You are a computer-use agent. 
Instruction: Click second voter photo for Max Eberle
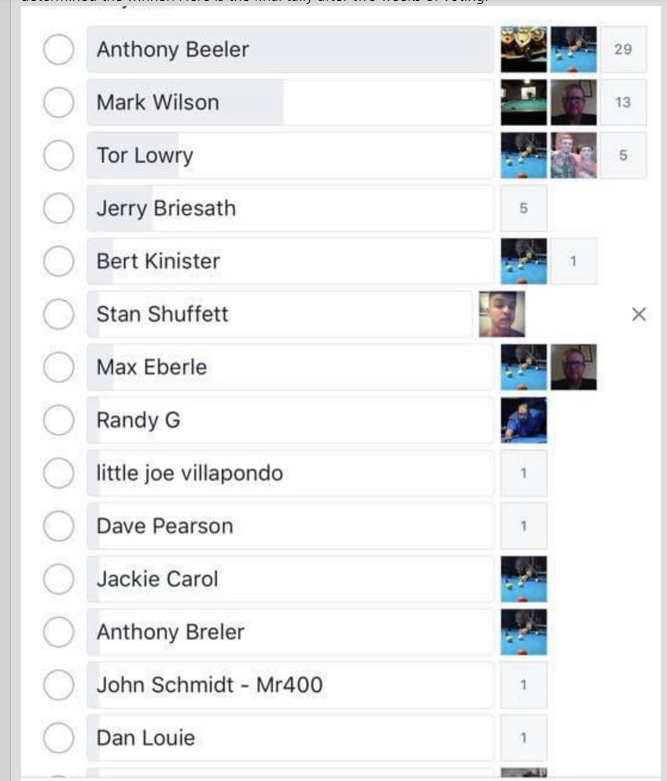(573, 367)
